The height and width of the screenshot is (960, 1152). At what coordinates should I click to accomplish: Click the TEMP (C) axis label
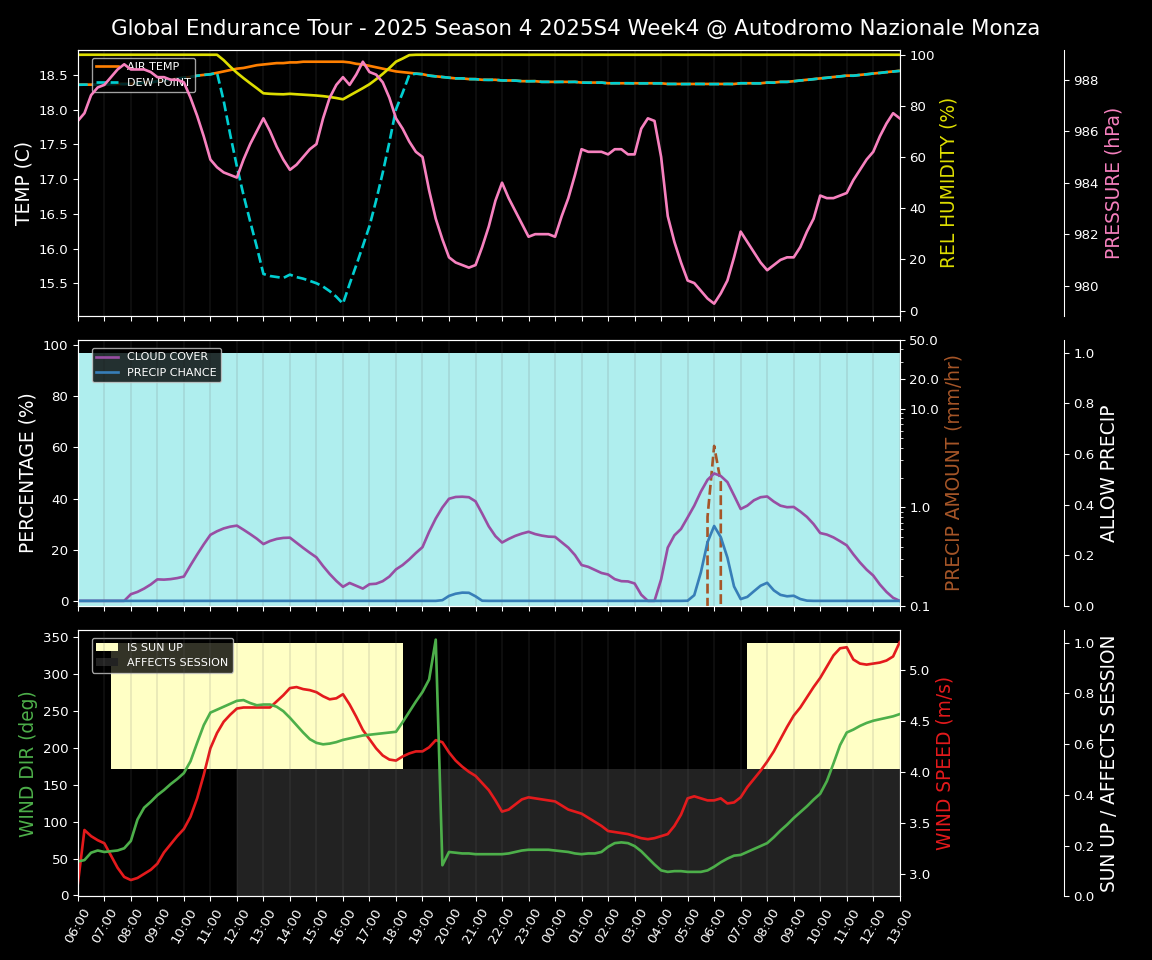24,183
